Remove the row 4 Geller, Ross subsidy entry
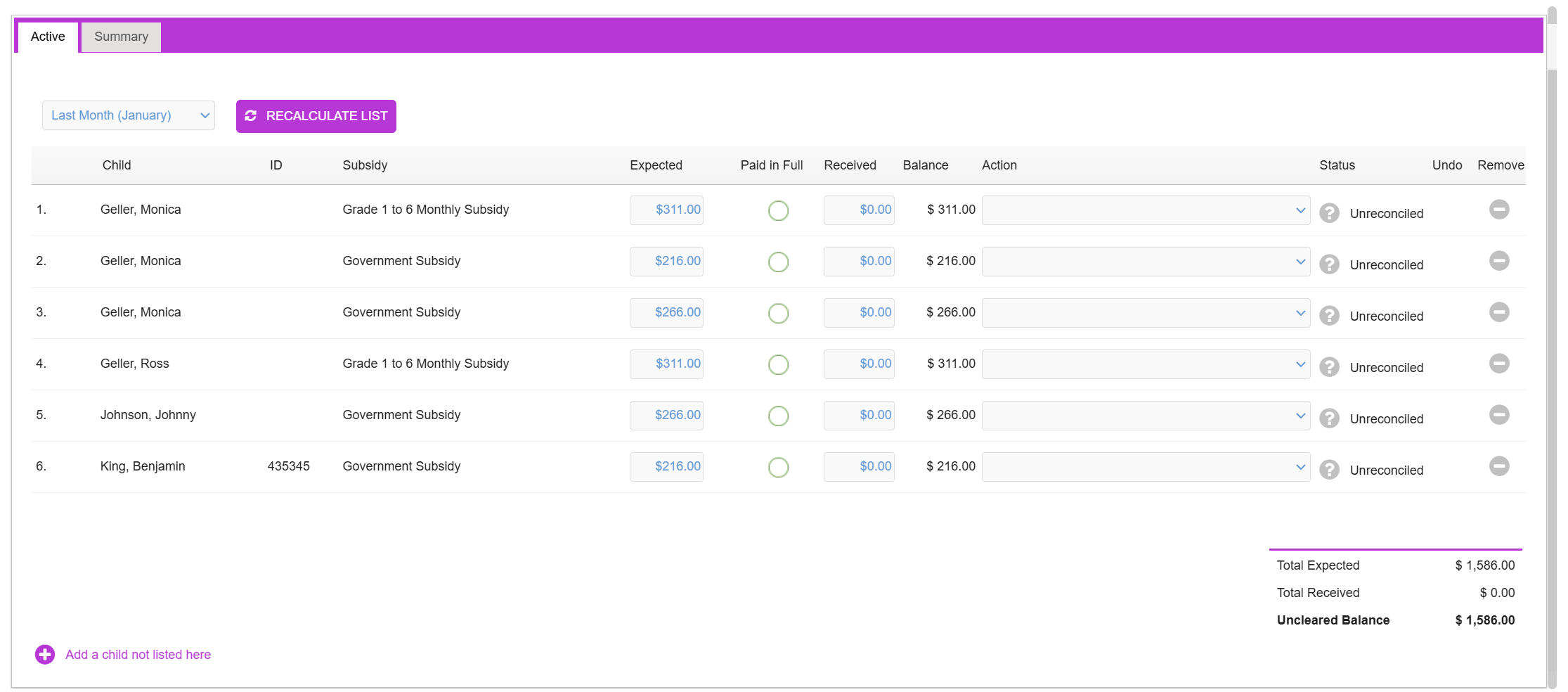The height and width of the screenshot is (692, 1568). pos(1499,364)
